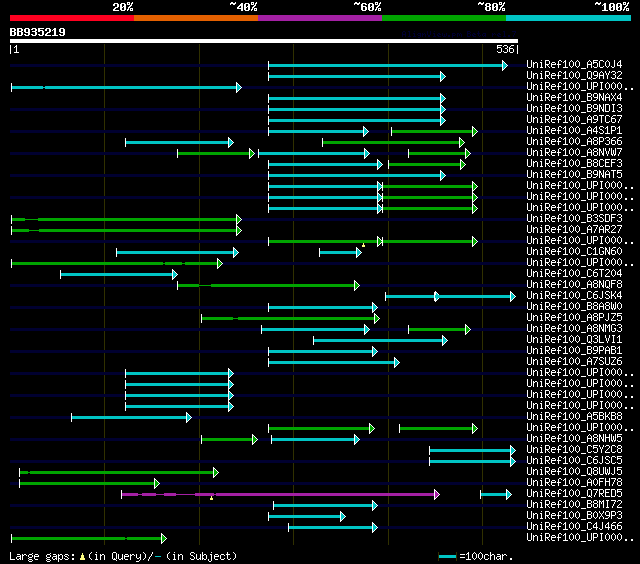Image resolution: width=640 pixels, height=564 pixels.
Task: Select the UniRef100_A8NQF8 label
Action: (x=574, y=285)
